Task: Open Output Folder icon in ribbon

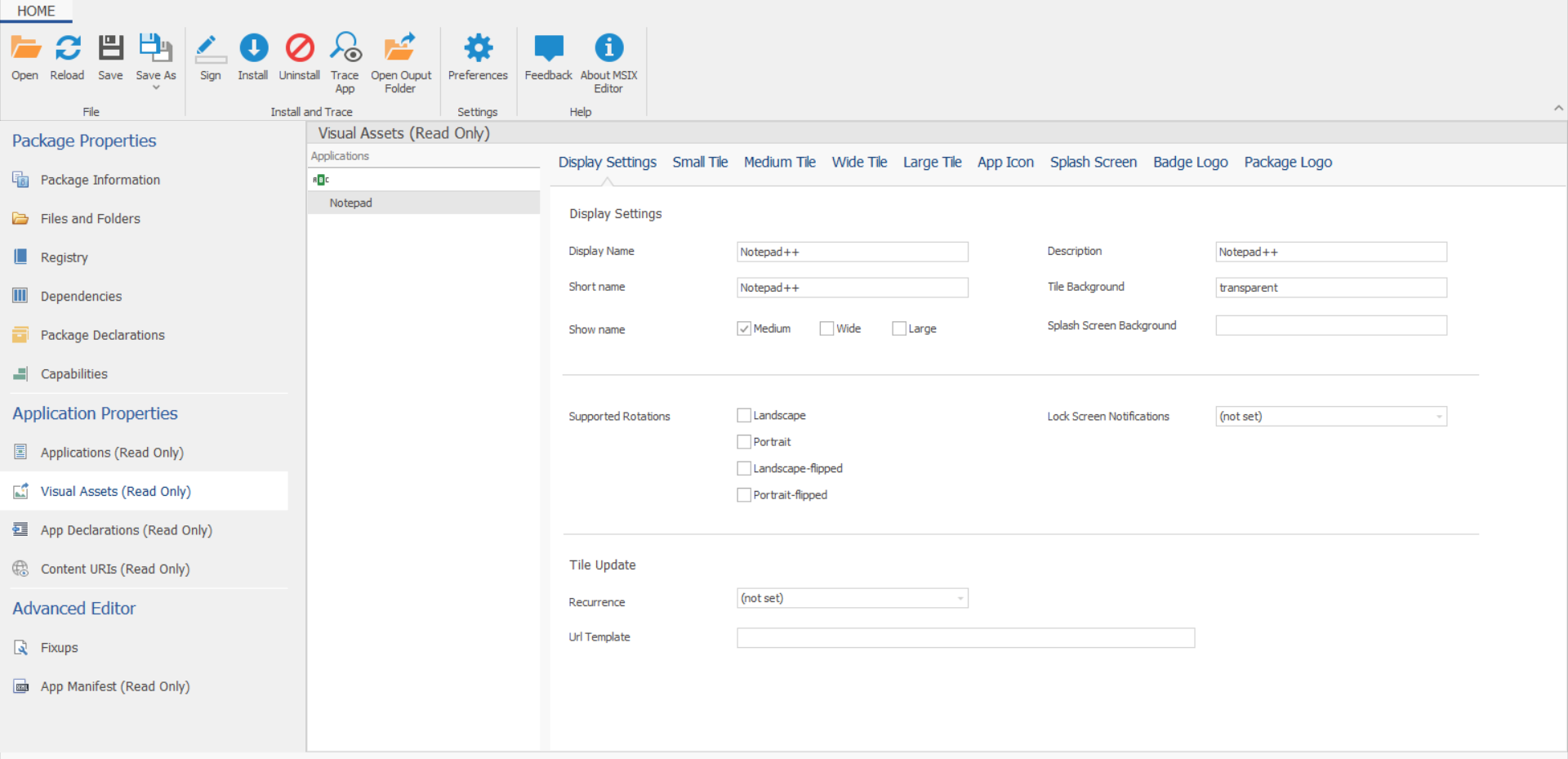Action: pyautogui.click(x=400, y=47)
